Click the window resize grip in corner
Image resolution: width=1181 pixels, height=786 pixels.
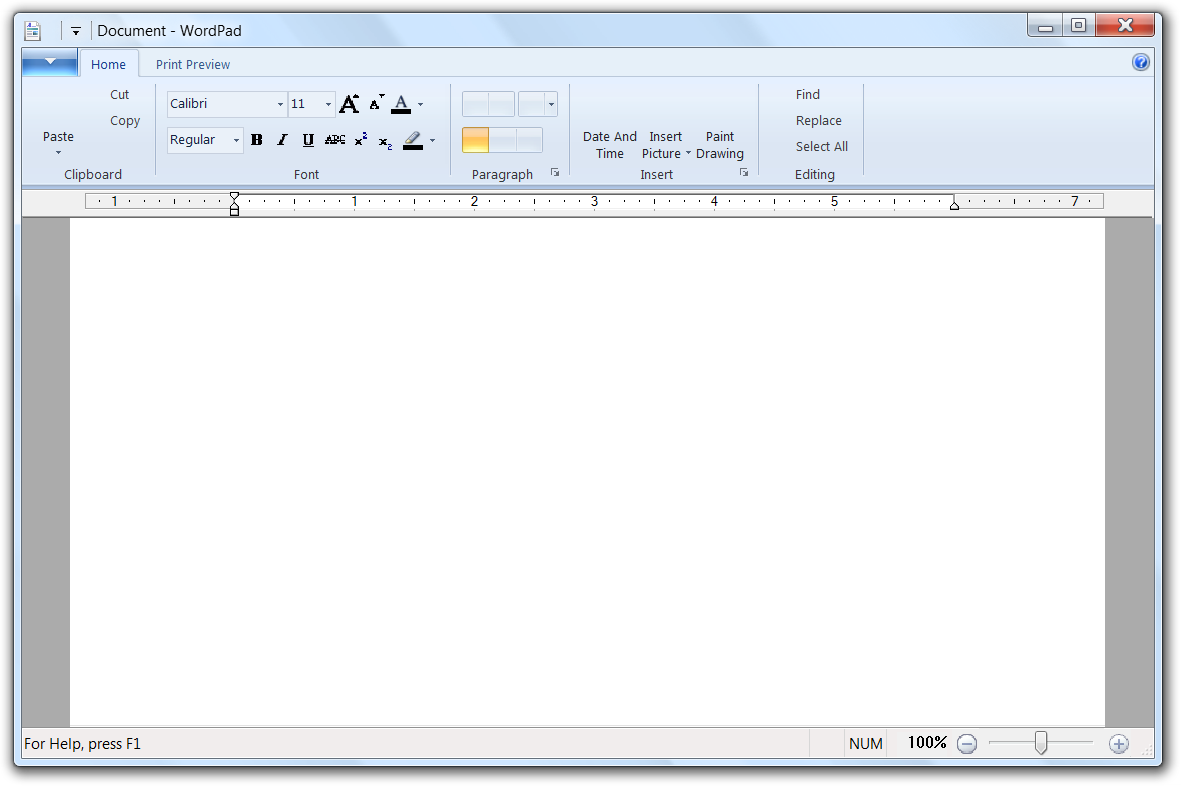[1147, 751]
